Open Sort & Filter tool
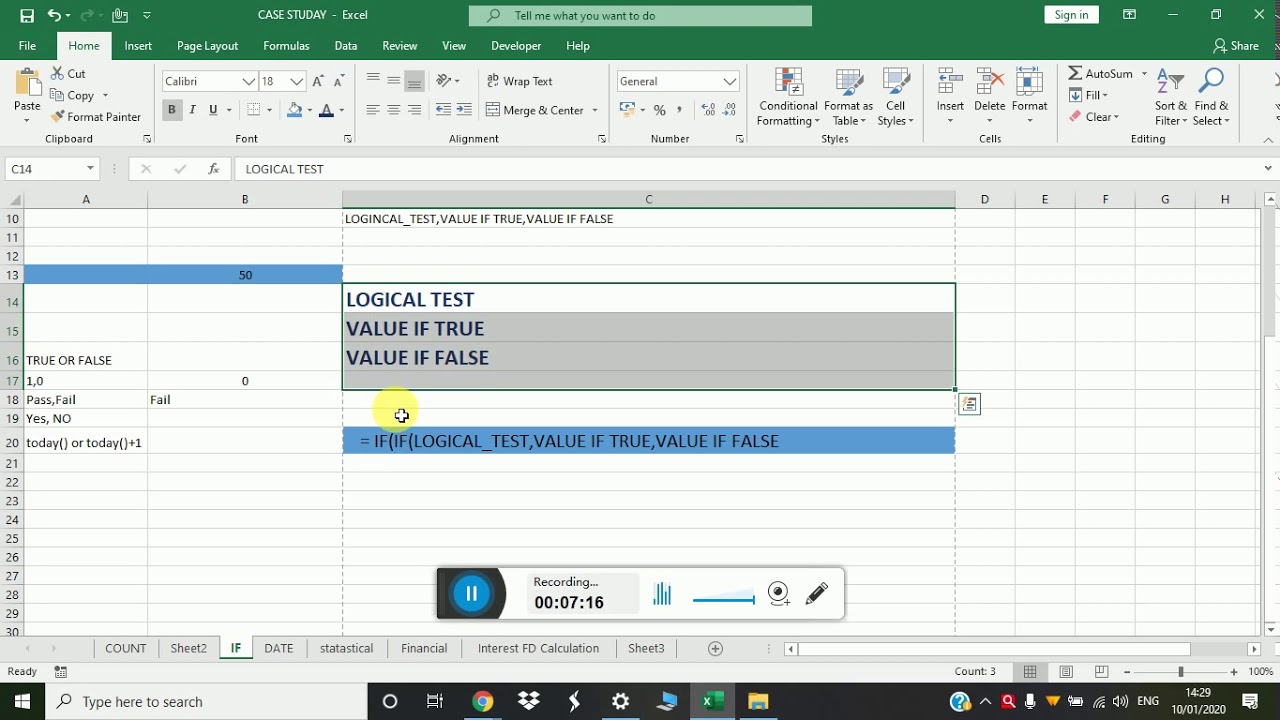Screen dimensions: 1280x720 1170,98
